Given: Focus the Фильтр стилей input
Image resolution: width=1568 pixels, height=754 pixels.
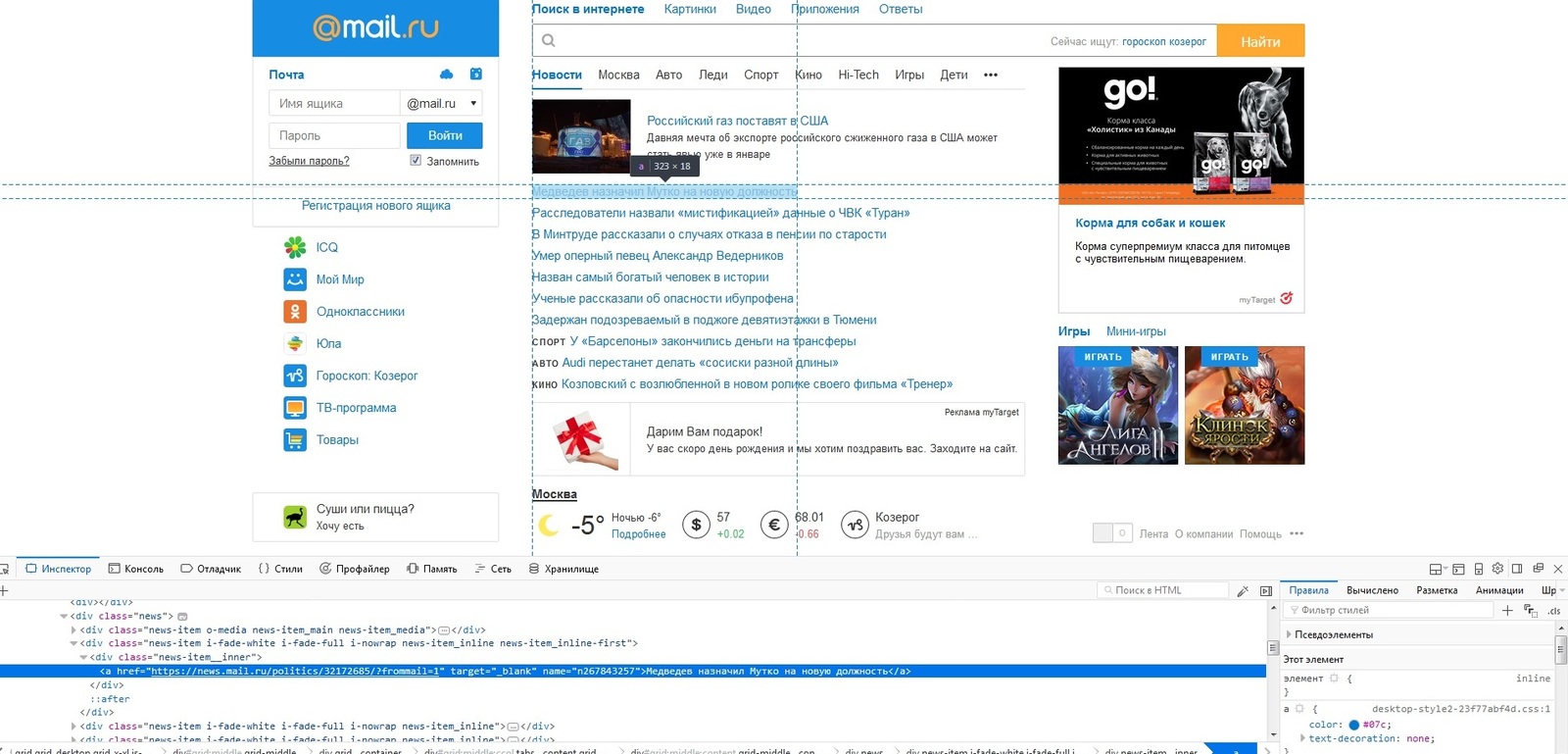Looking at the screenshot, I should coord(1391,611).
